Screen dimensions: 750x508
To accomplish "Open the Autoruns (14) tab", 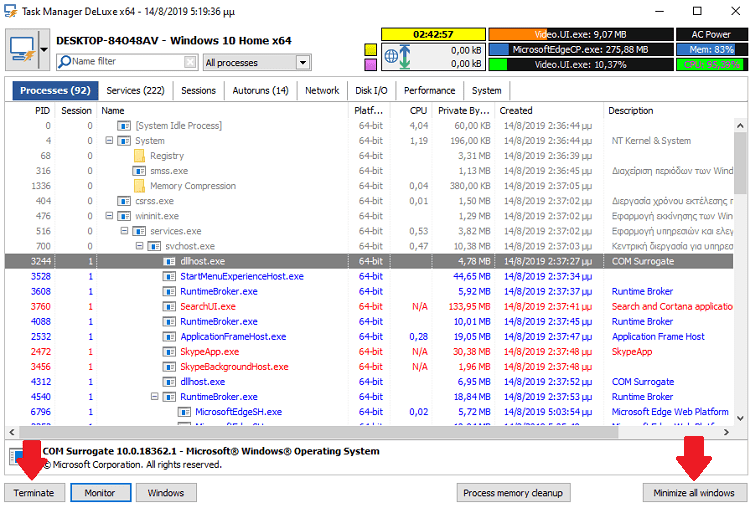I will pyautogui.click(x=261, y=90).
